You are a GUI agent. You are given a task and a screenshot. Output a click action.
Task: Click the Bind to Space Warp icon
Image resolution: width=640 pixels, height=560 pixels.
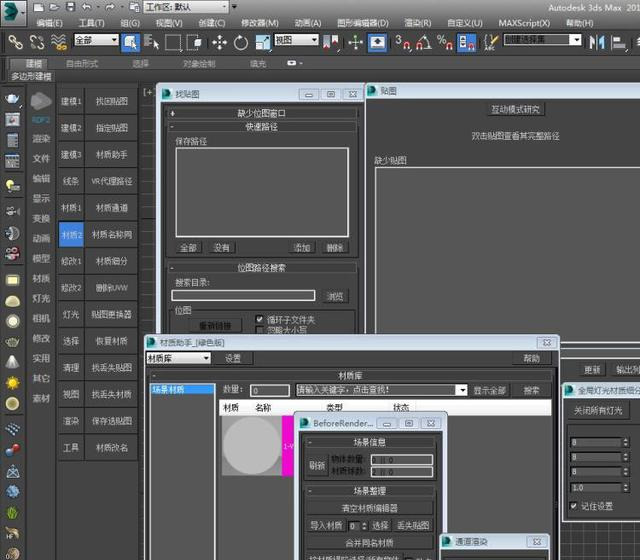pos(59,42)
